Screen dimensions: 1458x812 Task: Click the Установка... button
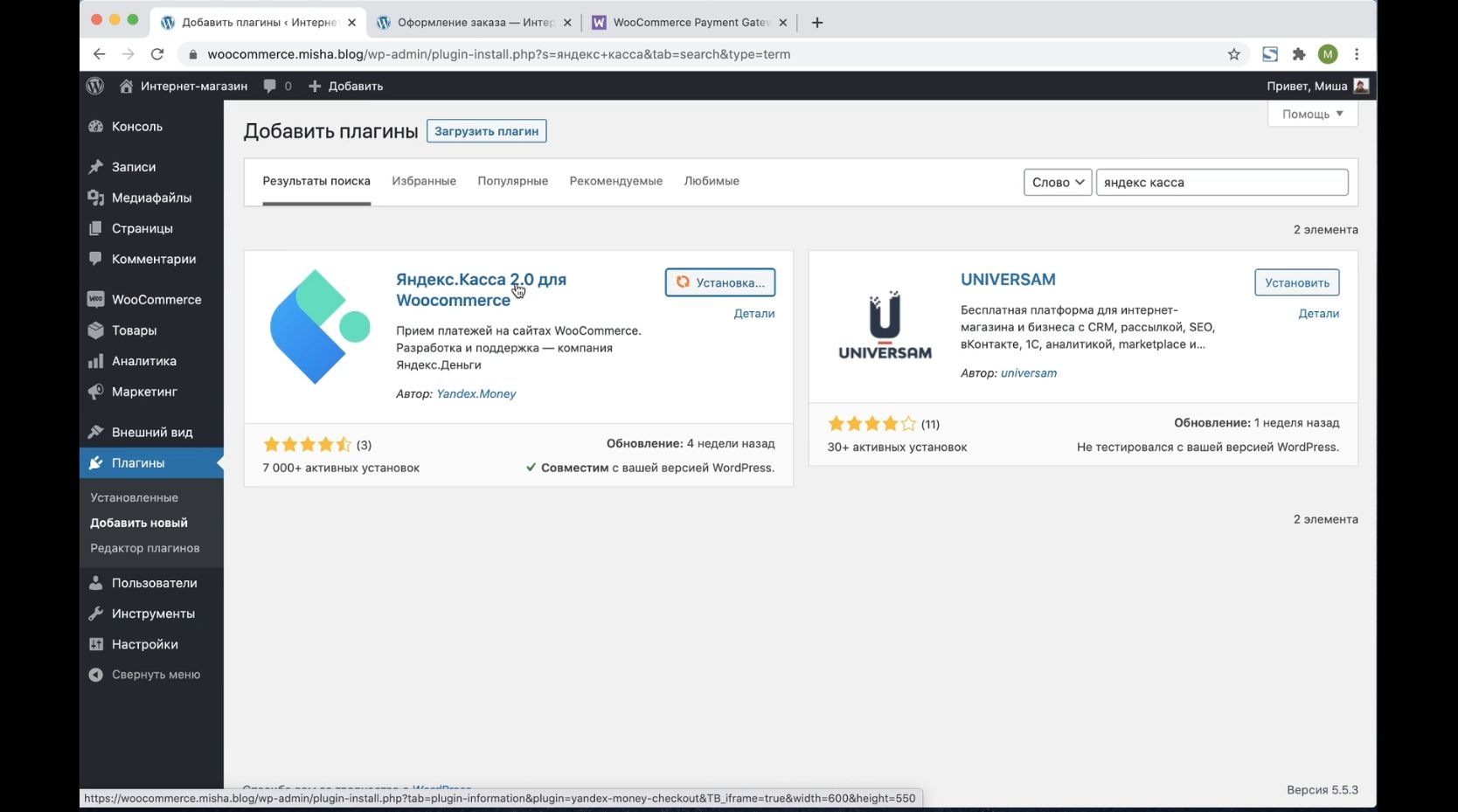(720, 282)
